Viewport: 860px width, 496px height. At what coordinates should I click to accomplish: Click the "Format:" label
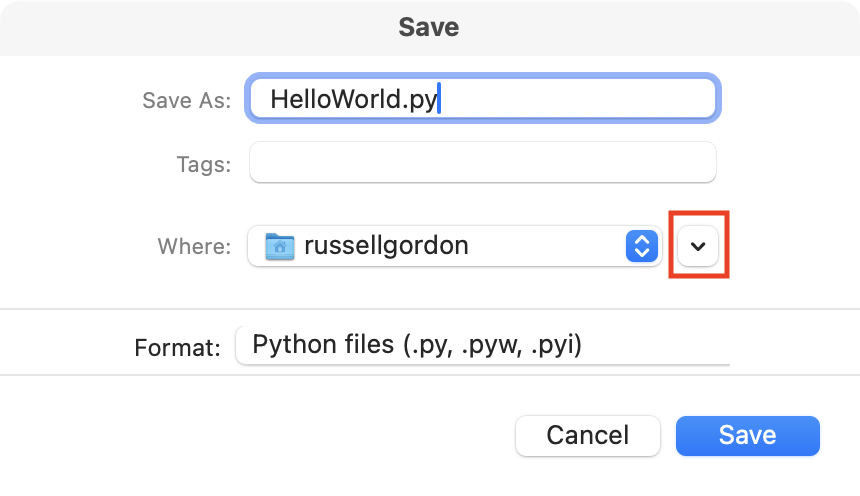point(177,348)
